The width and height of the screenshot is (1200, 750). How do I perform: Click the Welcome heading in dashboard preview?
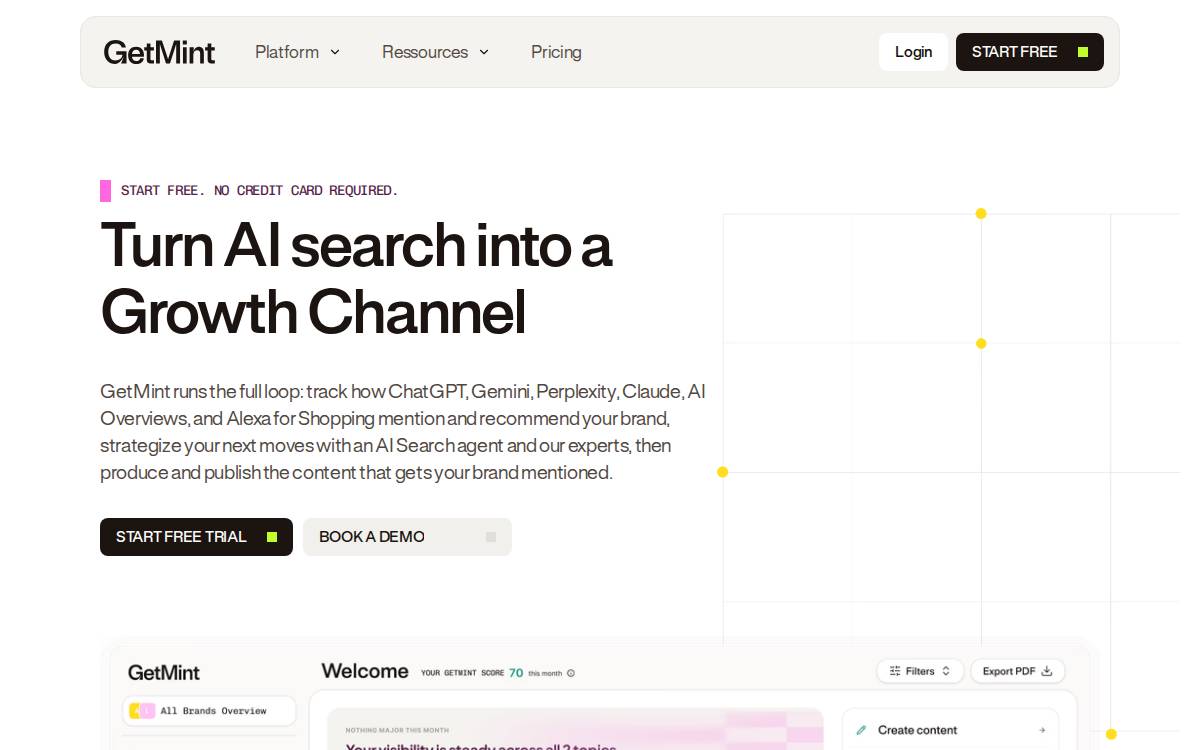pyautogui.click(x=365, y=671)
